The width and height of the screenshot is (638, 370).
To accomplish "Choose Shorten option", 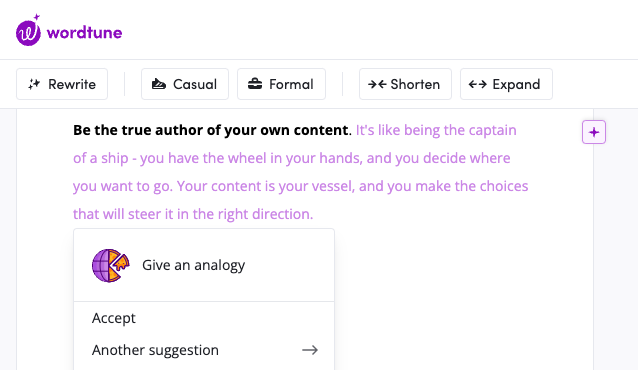I will [x=405, y=84].
